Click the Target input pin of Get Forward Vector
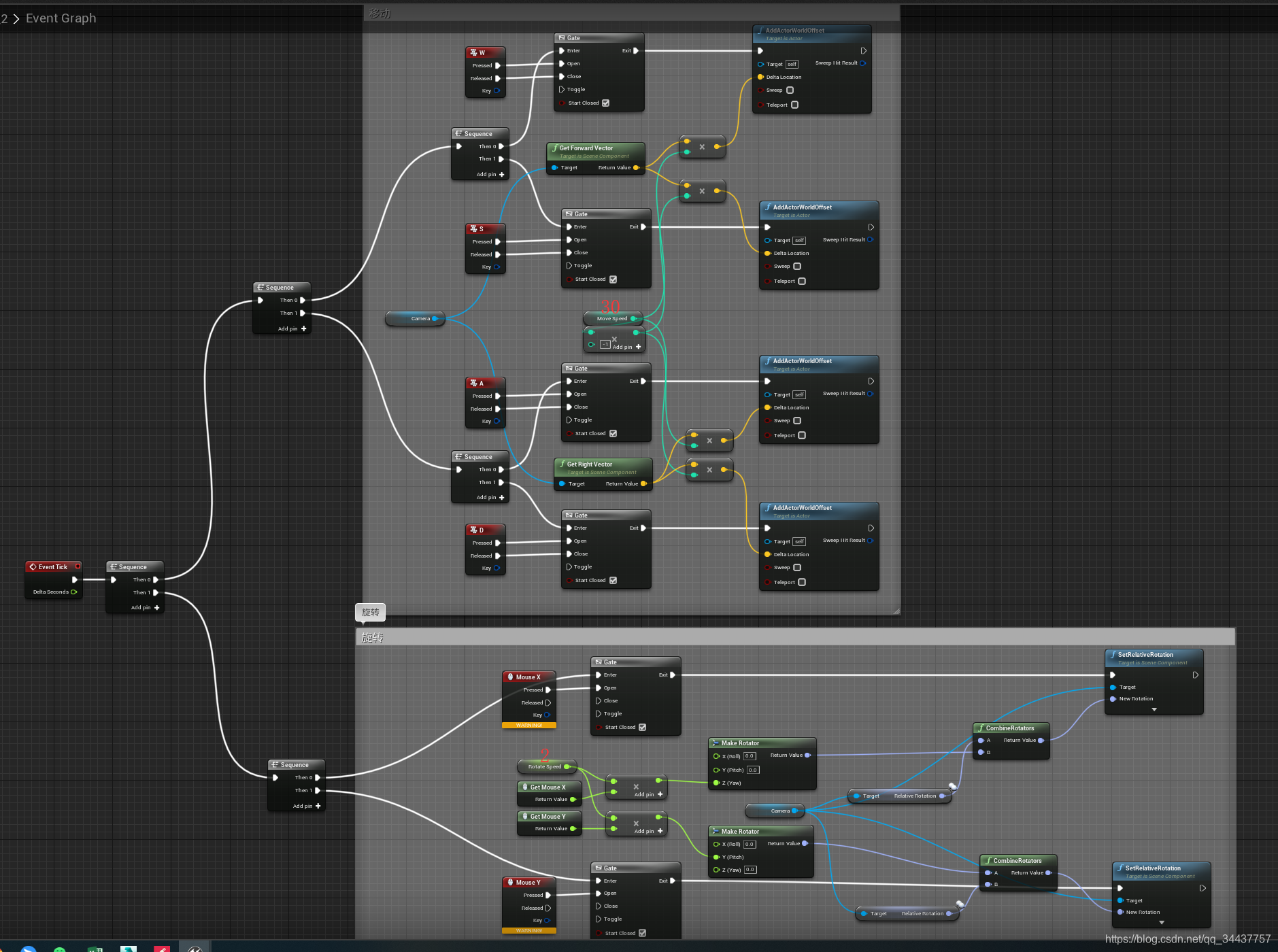 [554, 167]
